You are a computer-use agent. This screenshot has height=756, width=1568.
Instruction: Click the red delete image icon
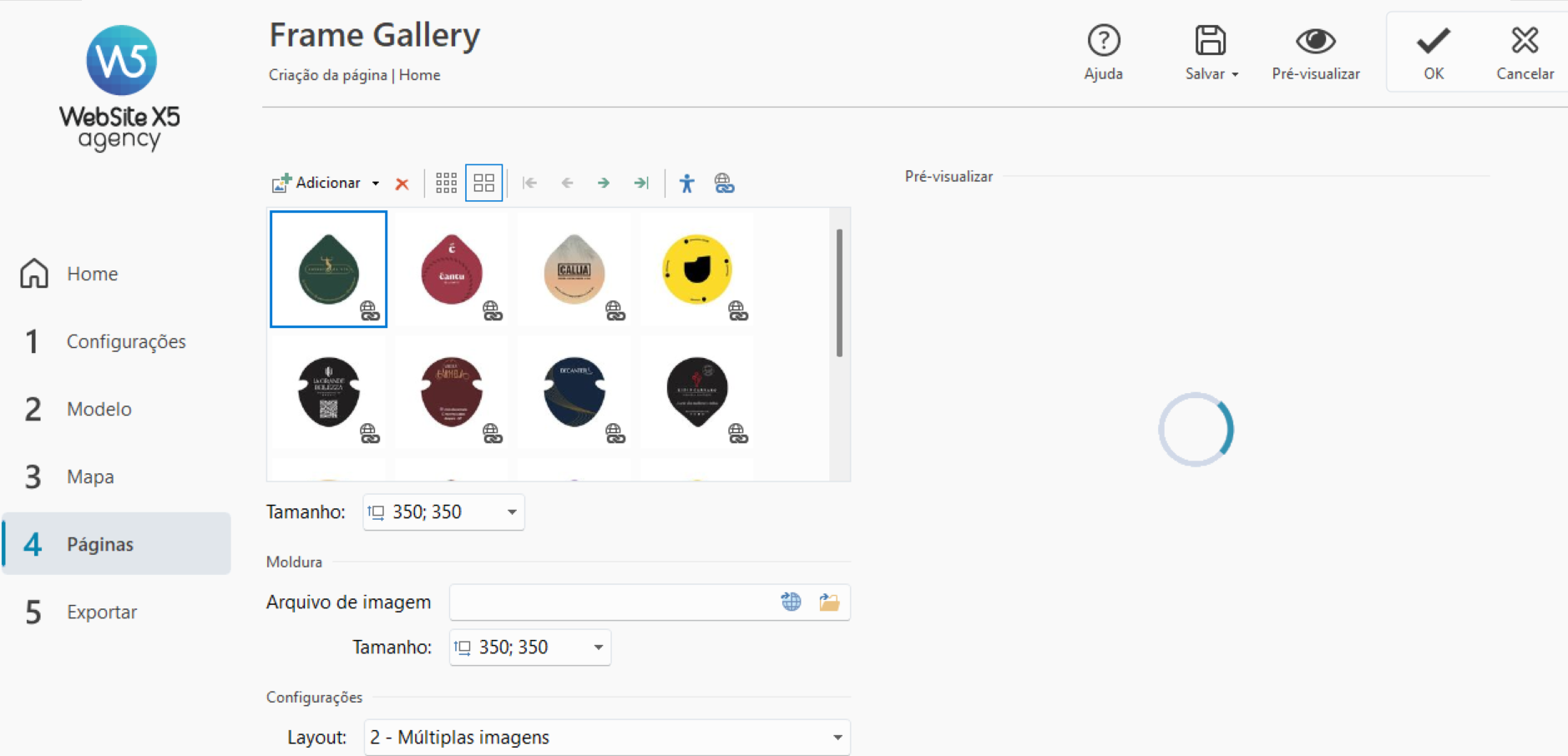402,184
